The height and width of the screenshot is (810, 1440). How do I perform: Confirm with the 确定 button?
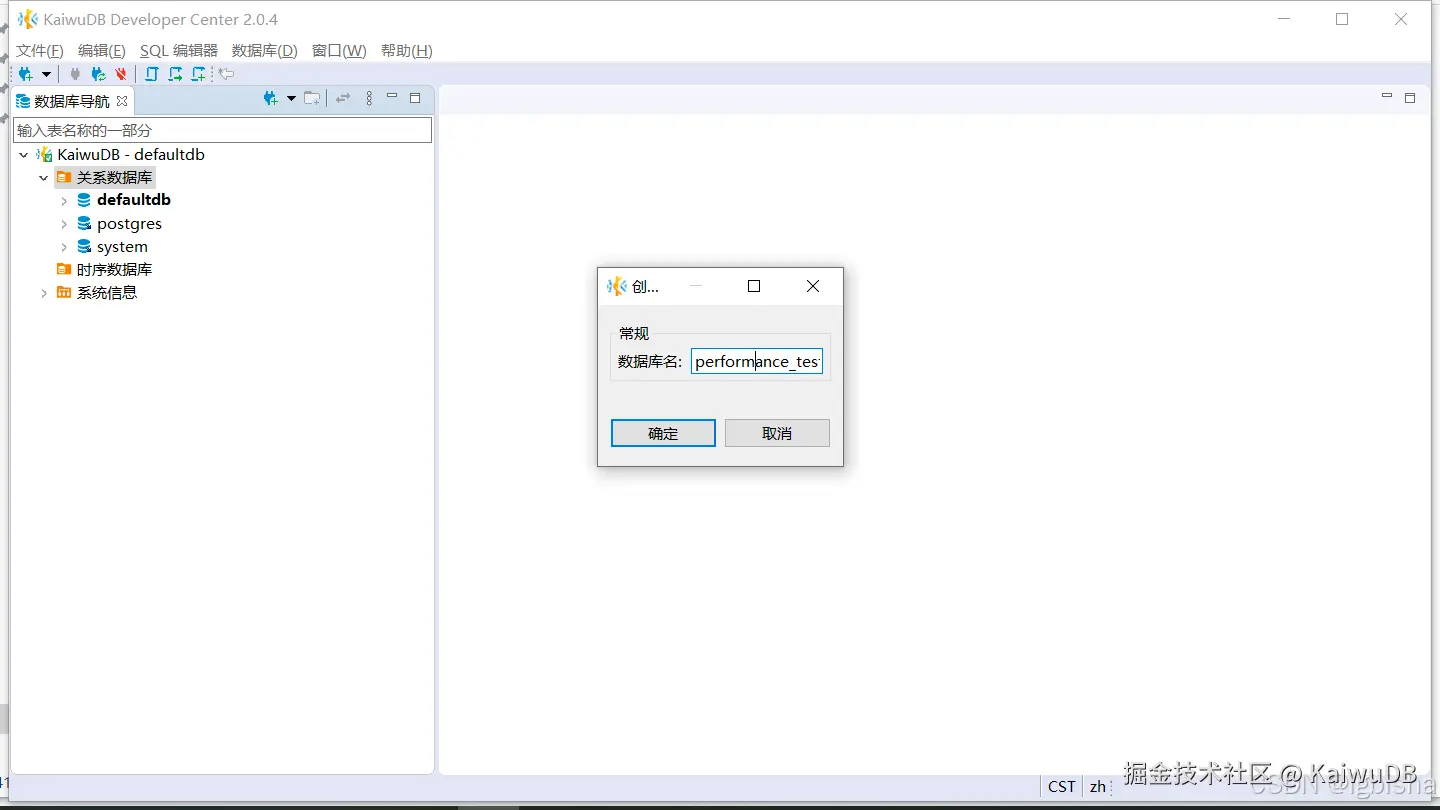tap(663, 433)
